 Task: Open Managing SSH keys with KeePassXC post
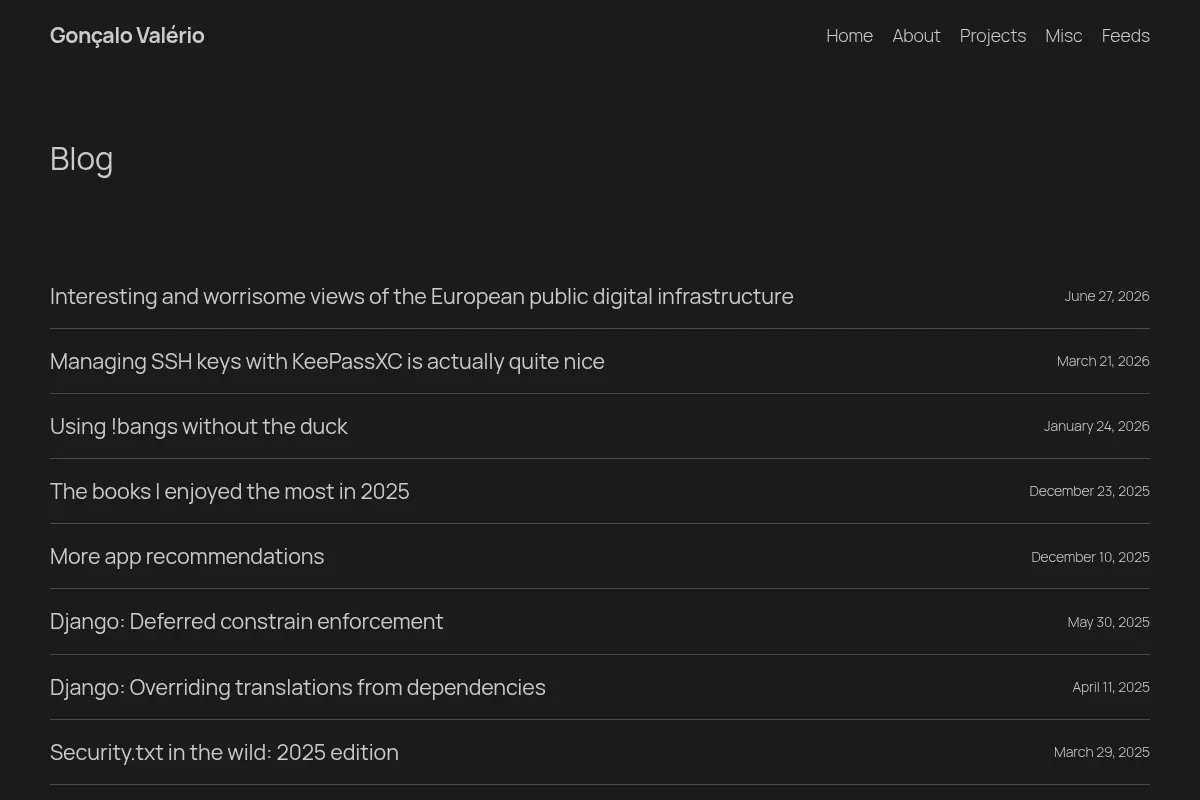[327, 362]
